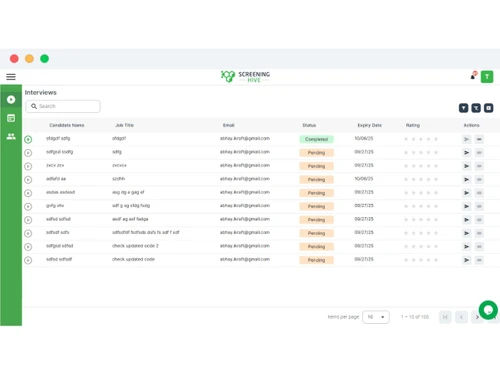The height and width of the screenshot is (375, 500).
Task: Play interview in 'check updated code 2' row
Action: [x=28, y=247]
